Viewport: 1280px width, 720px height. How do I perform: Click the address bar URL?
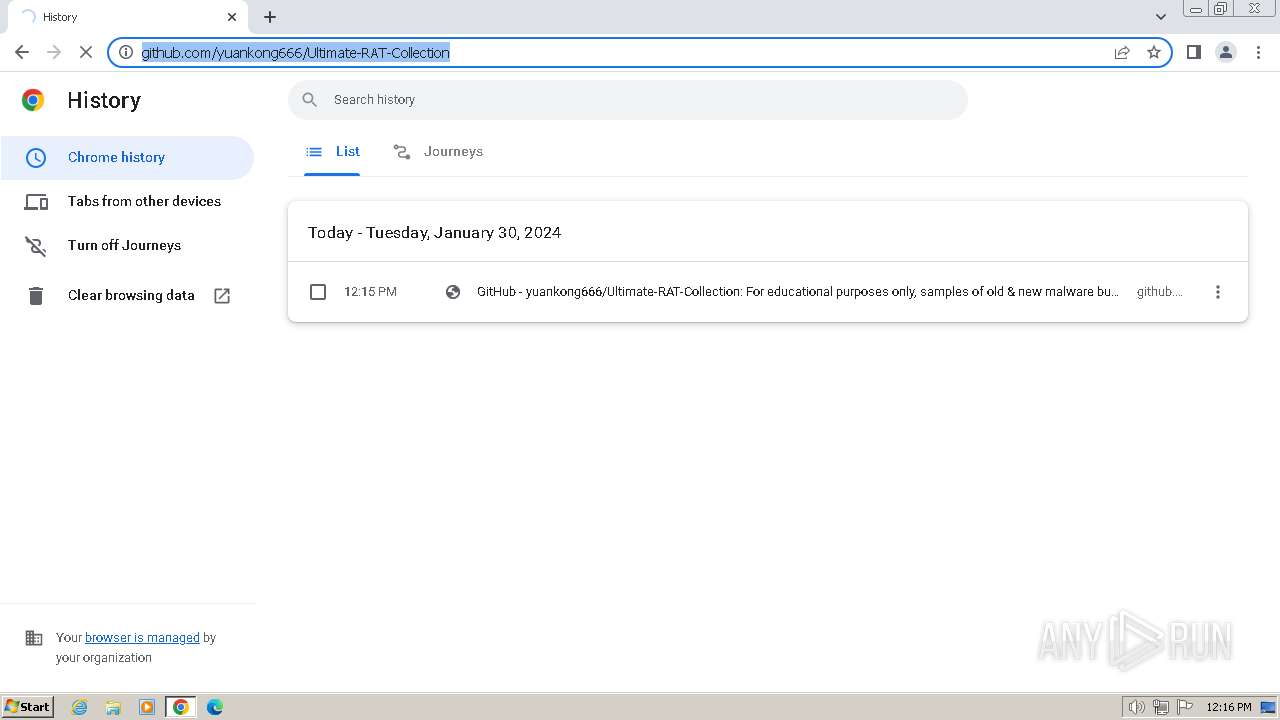(296, 52)
